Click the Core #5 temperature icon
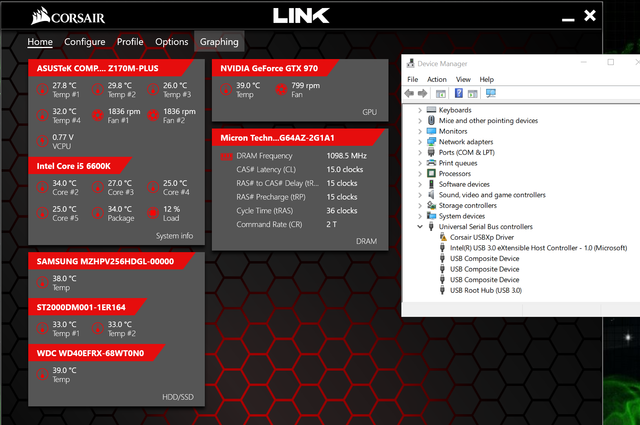The height and width of the screenshot is (425, 640). [42, 213]
